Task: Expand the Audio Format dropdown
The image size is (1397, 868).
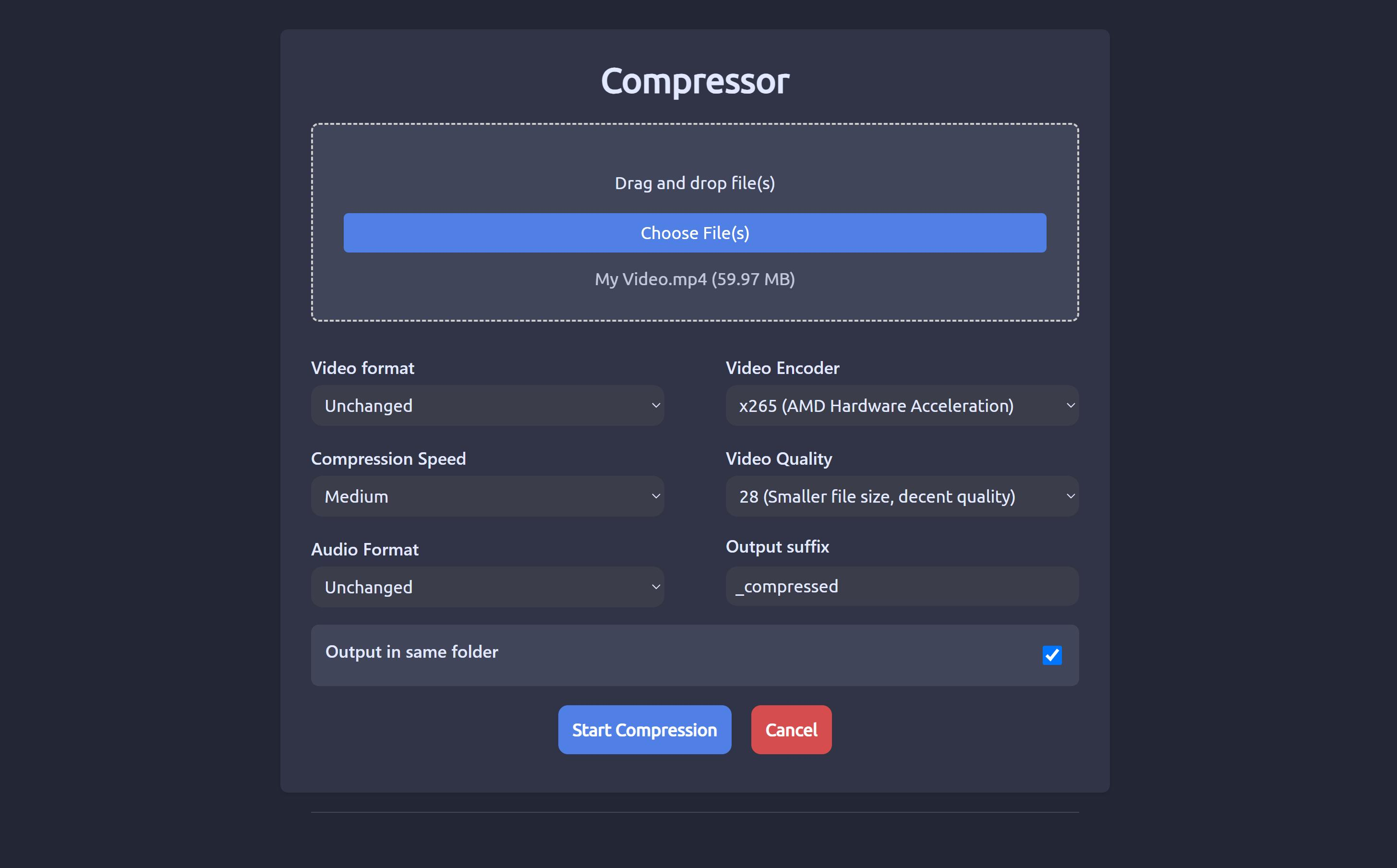Action: pyautogui.click(x=487, y=586)
